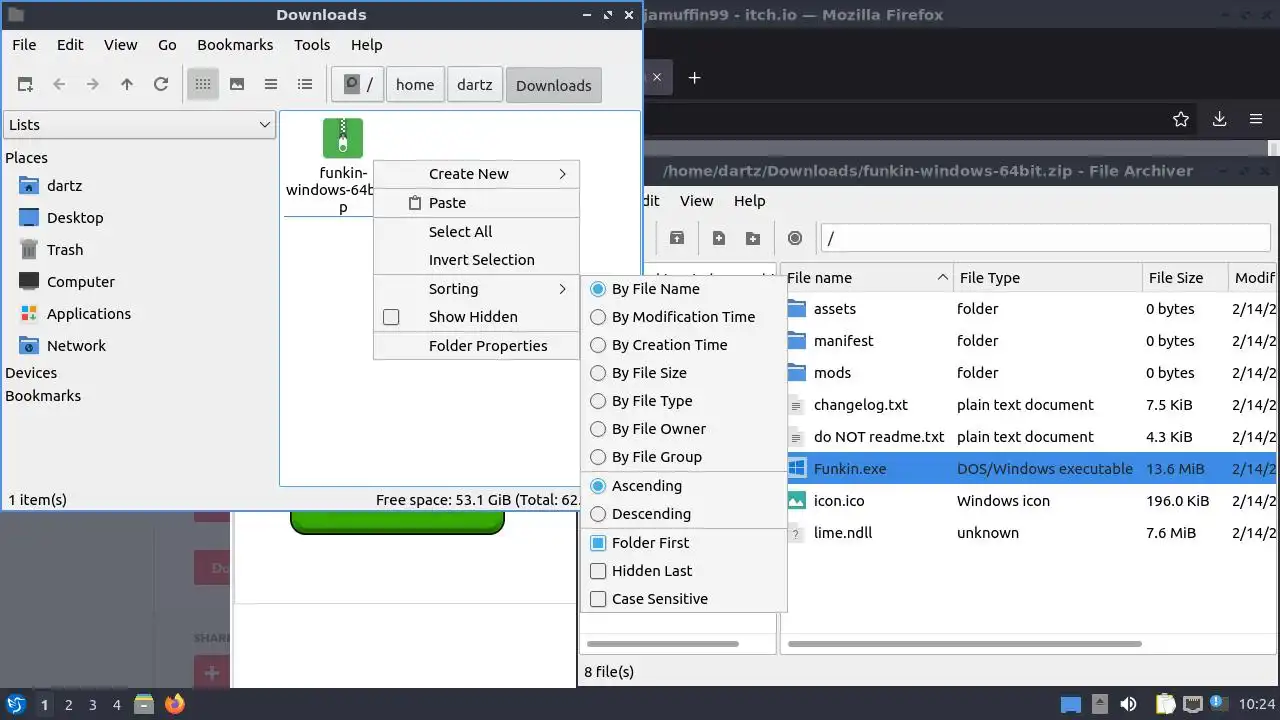The width and height of the screenshot is (1280, 720).
Task: Click the home path button
Action: pos(415,85)
